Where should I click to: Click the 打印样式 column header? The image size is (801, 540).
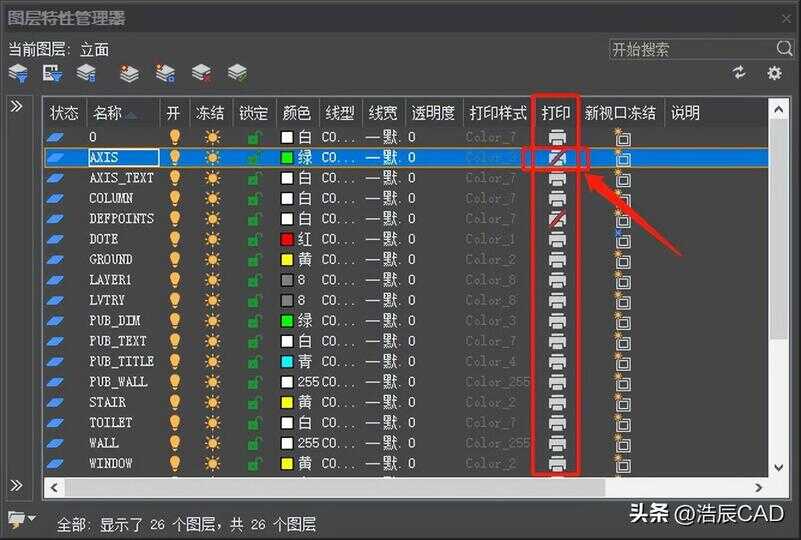tap(497, 113)
